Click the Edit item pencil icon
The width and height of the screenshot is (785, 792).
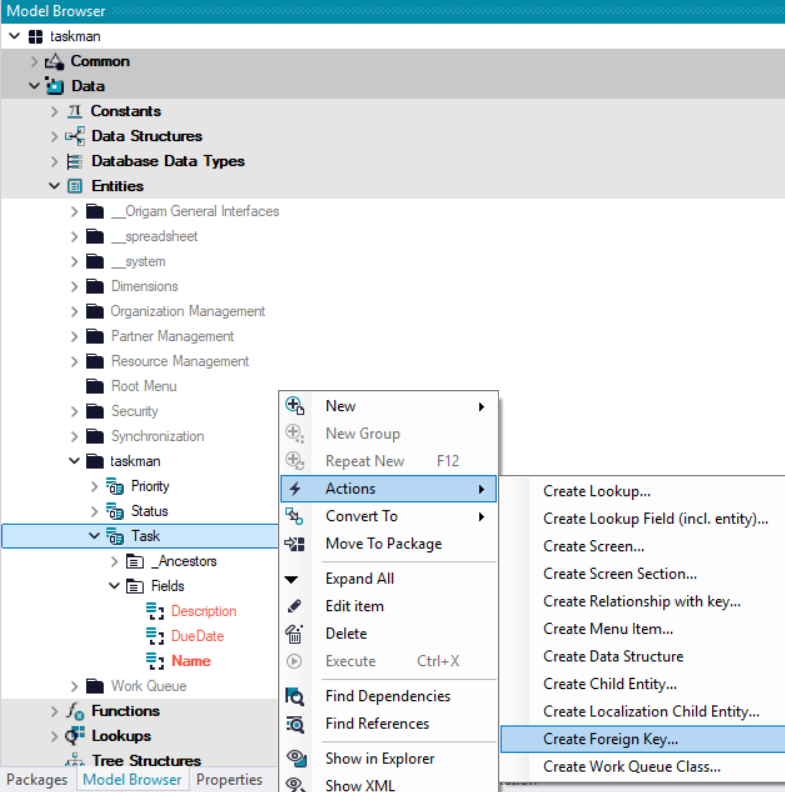(294, 606)
